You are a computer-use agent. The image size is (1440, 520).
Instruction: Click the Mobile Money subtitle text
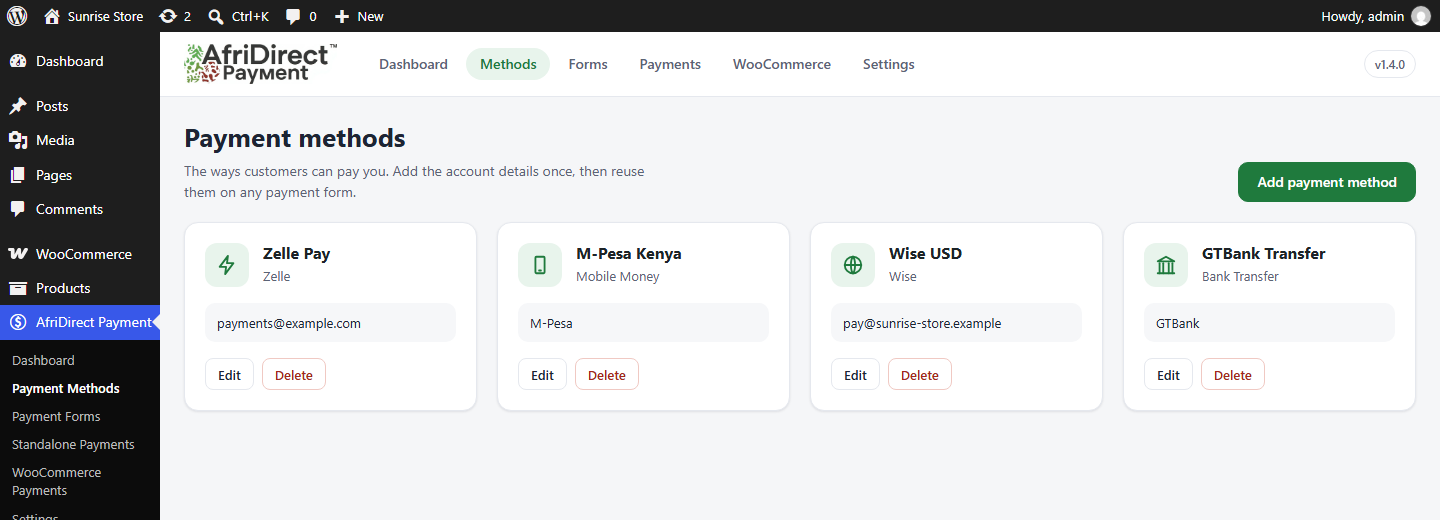tap(618, 276)
